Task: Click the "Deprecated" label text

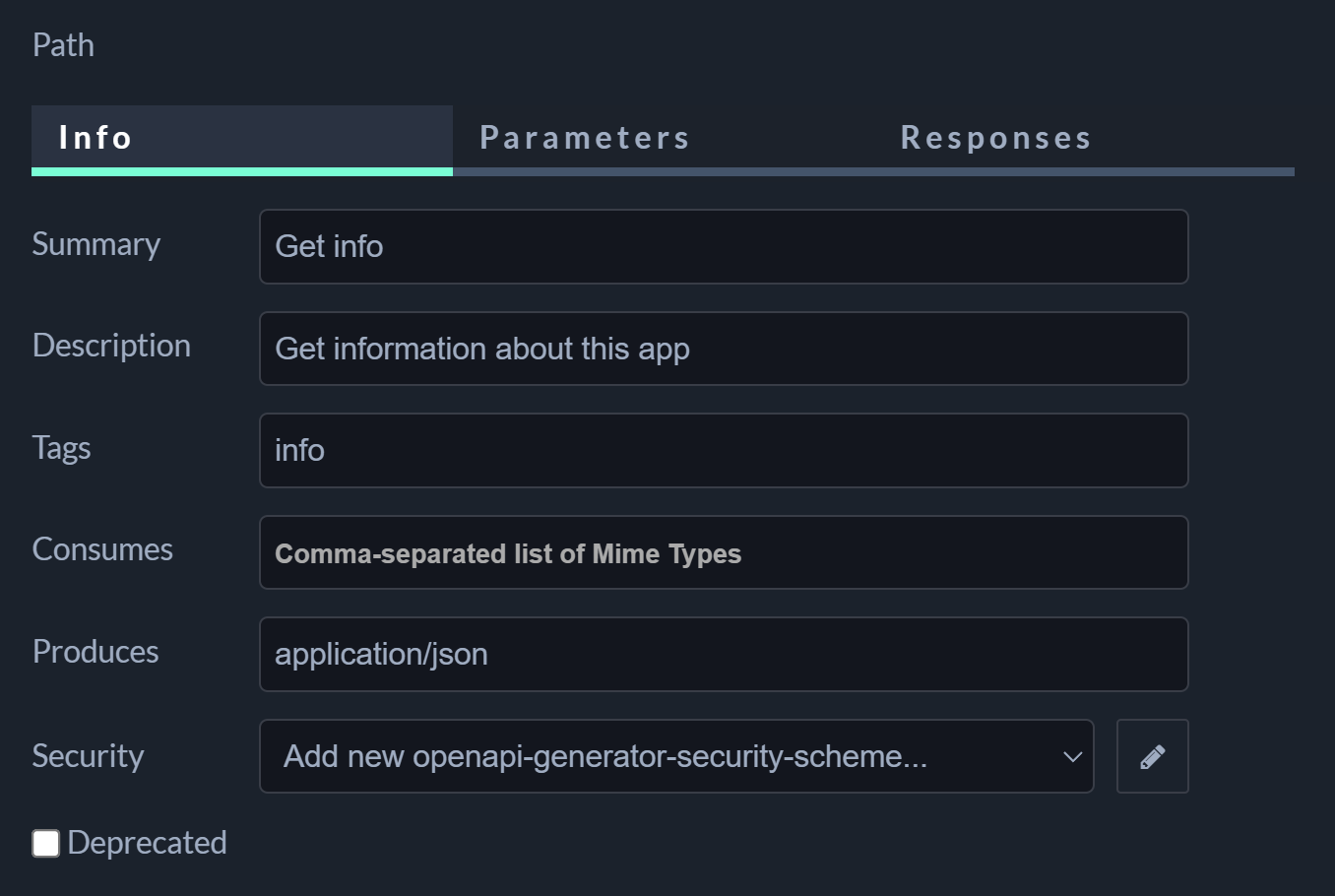Action: [148, 844]
